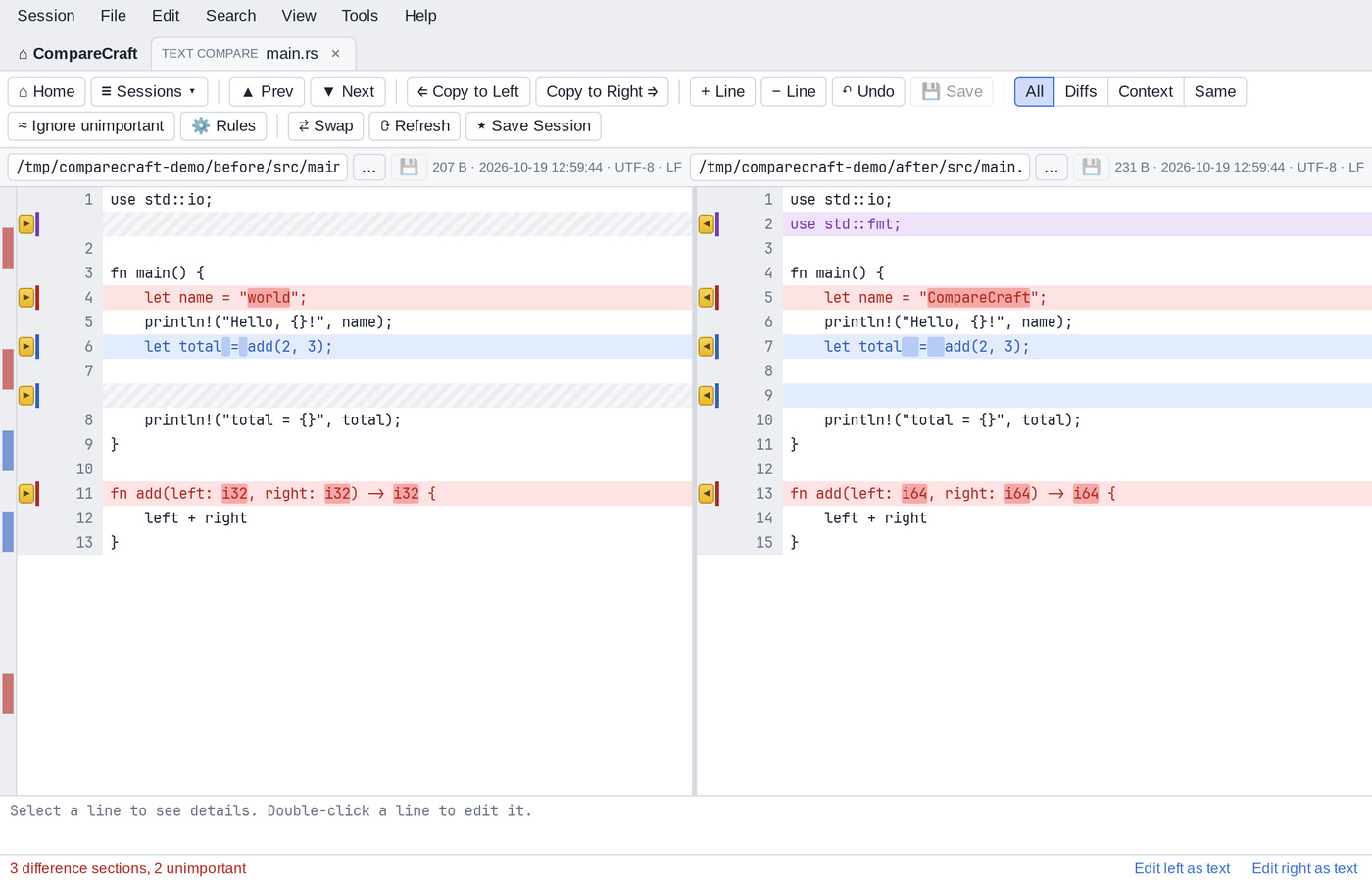Click the bottom red marker in overview strip
The height and width of the screenshot is (882, 1372).
(8, 694)
